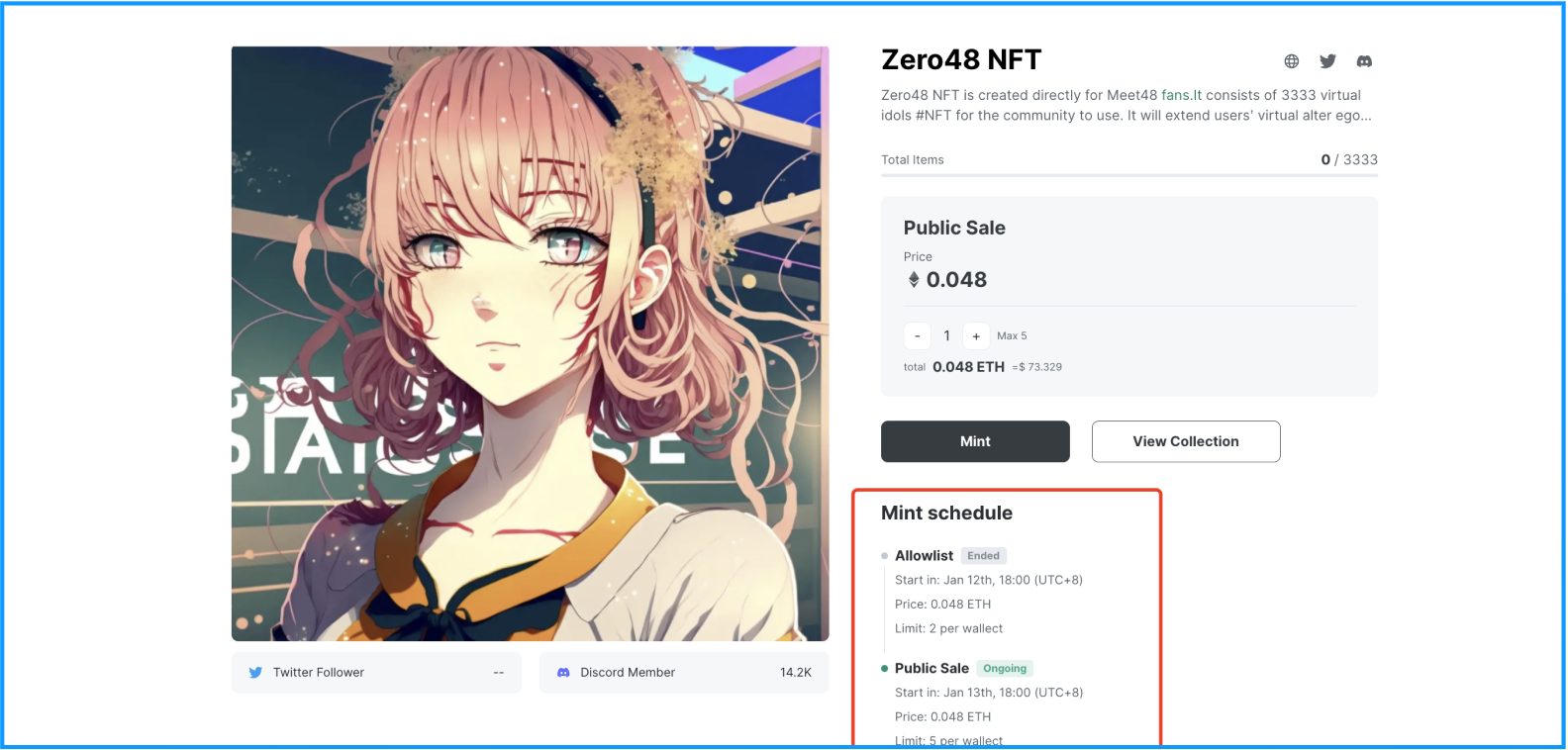Click the Twitter bird in the Follower card
1568x750 pixels.
(255, 672)
